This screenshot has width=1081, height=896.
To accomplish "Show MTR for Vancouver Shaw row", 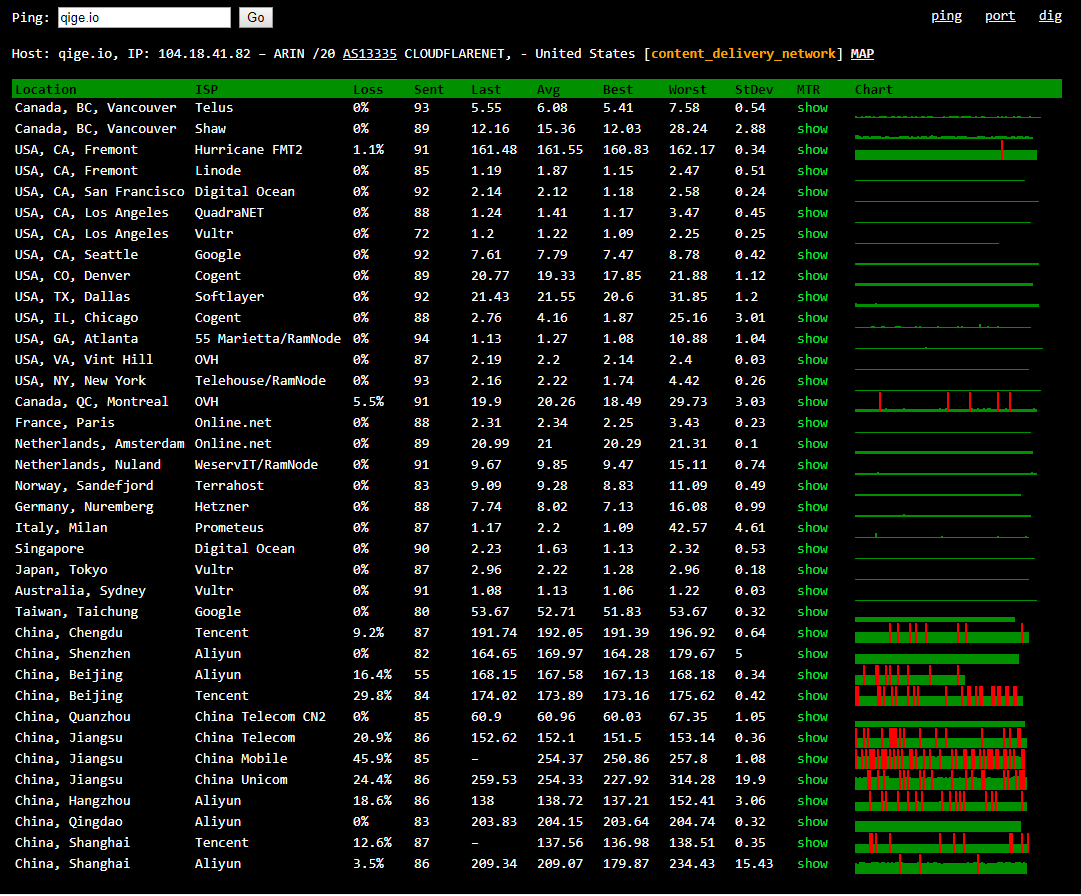I will (812, 129).
